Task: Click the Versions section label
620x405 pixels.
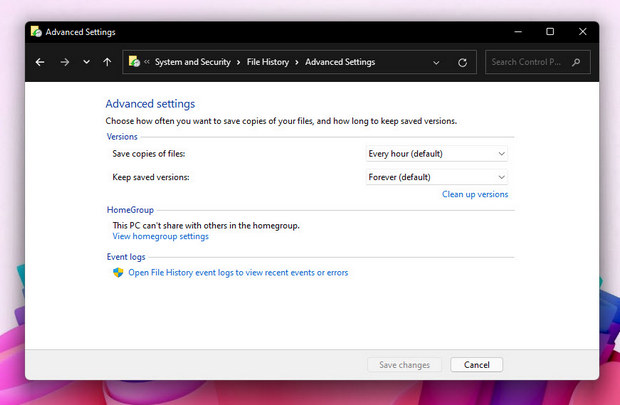Action: 122,136
